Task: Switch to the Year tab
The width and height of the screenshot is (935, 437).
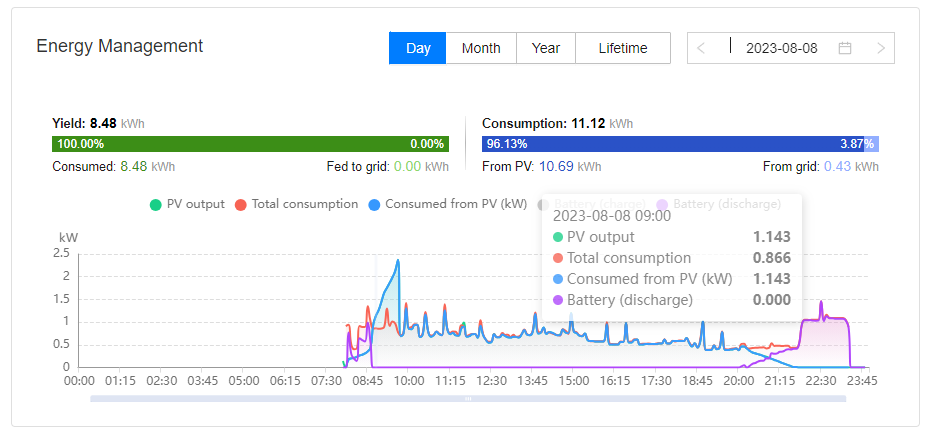Action: 546,48
